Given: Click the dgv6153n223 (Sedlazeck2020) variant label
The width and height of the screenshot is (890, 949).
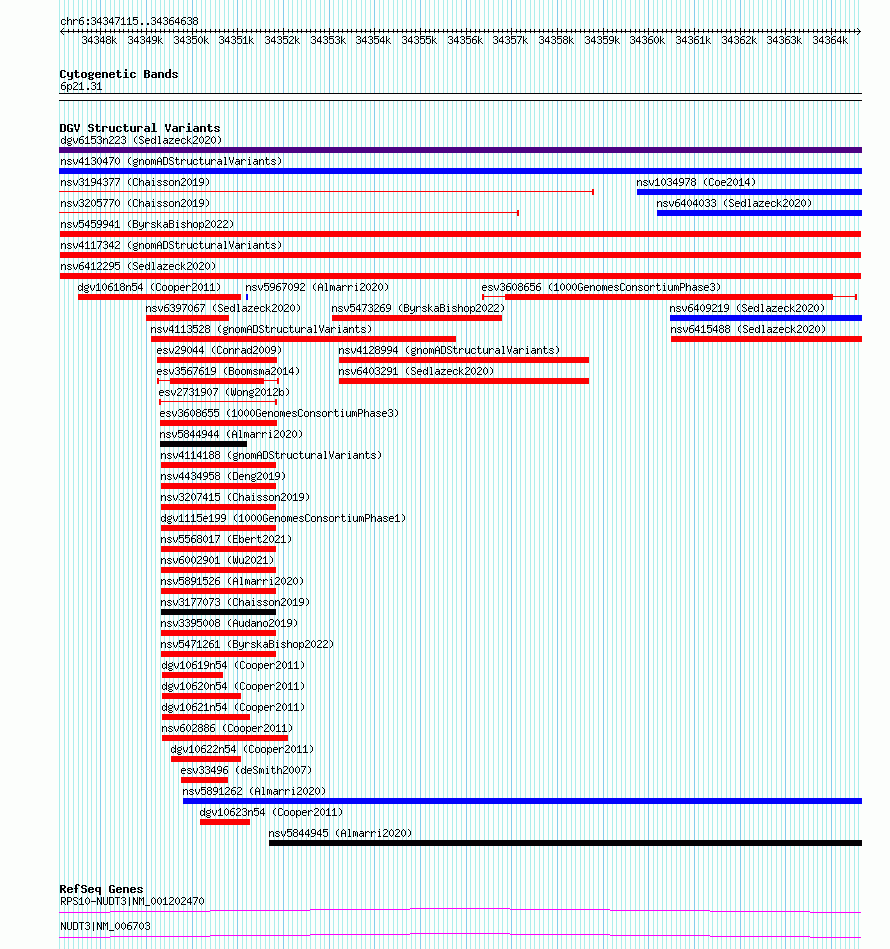Looking at the screenshot, I should [x=141, y=140].
